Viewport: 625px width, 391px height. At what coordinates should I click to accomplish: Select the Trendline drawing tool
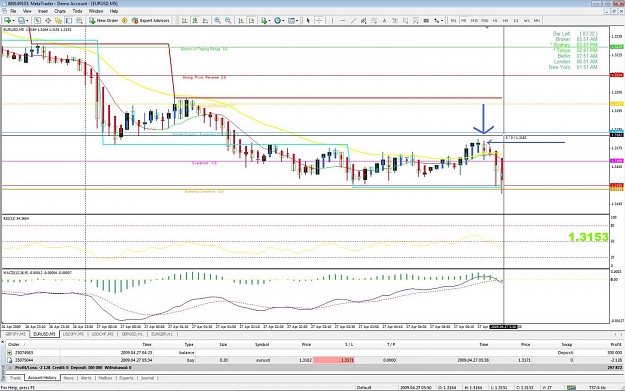pos(353,20)
